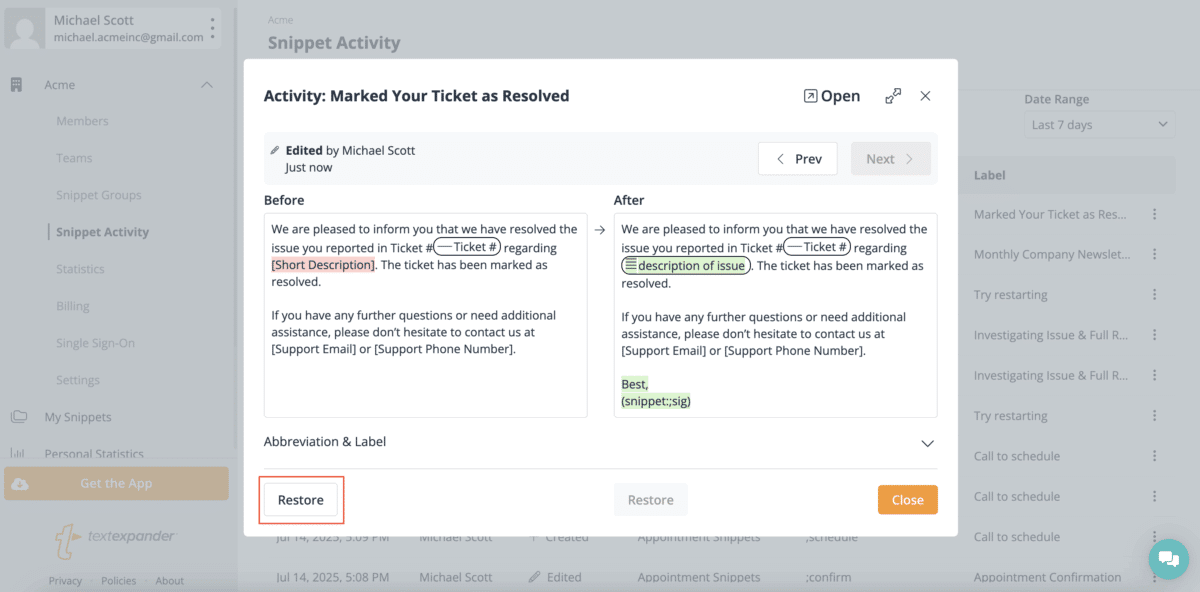This screenshot has height=592, width=1200.
Task: Open Statistics in sidebar
Action: coord(80,269)
